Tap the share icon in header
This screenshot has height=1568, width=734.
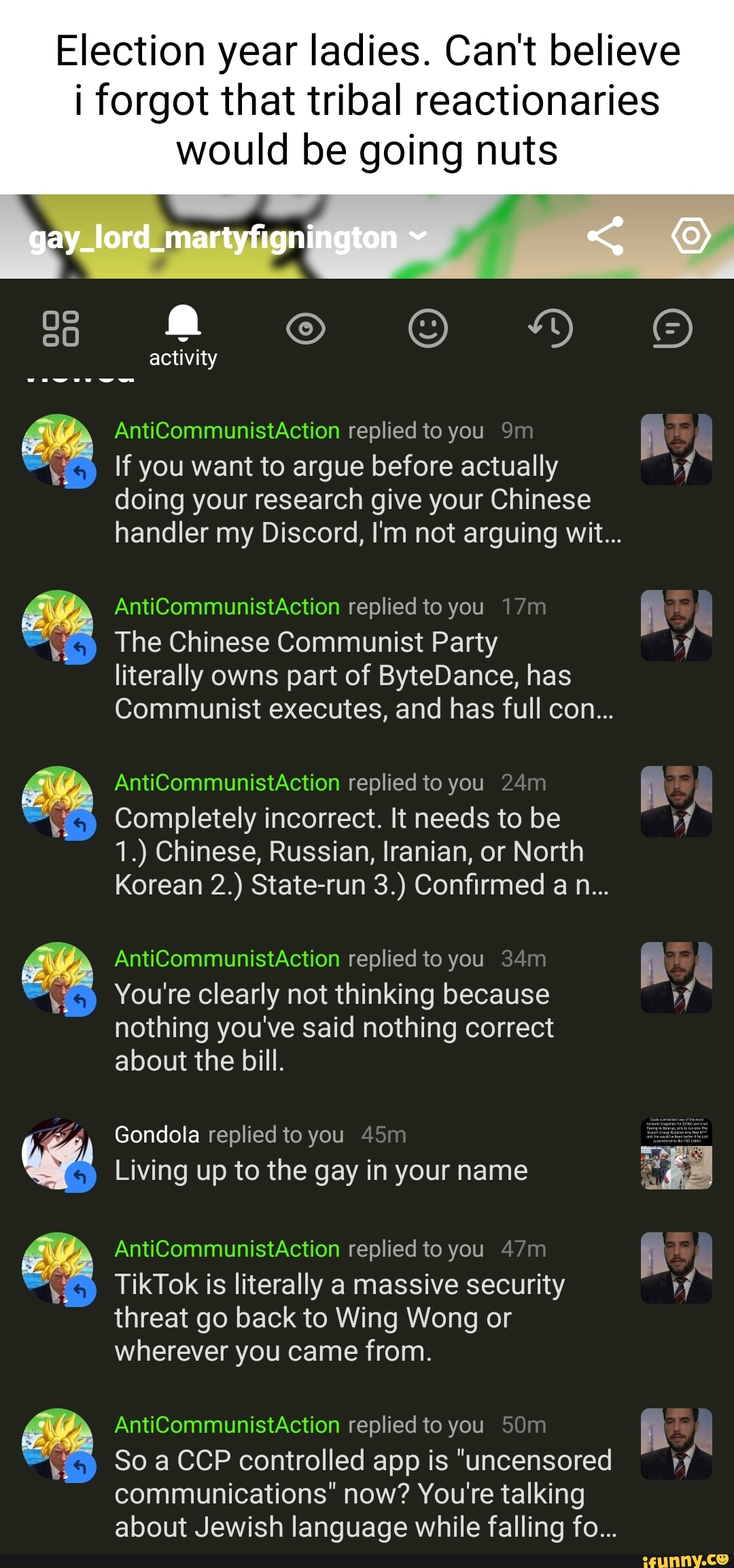605,236
